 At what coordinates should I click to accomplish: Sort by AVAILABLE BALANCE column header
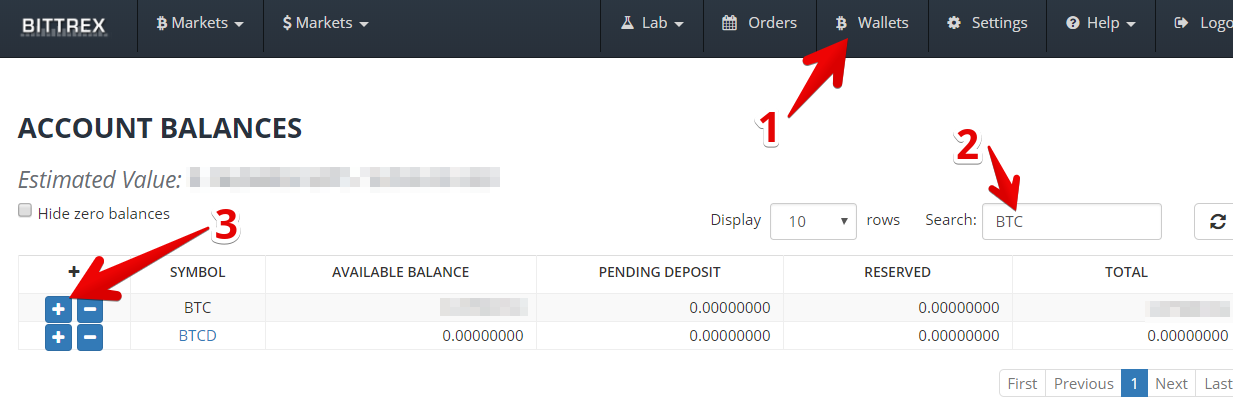click(x=400, y=272)
